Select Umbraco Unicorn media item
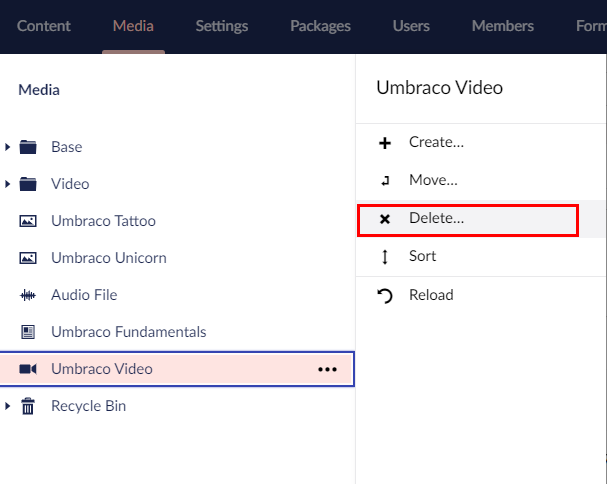This screenshot has width=607, height=484. point(109,258)
